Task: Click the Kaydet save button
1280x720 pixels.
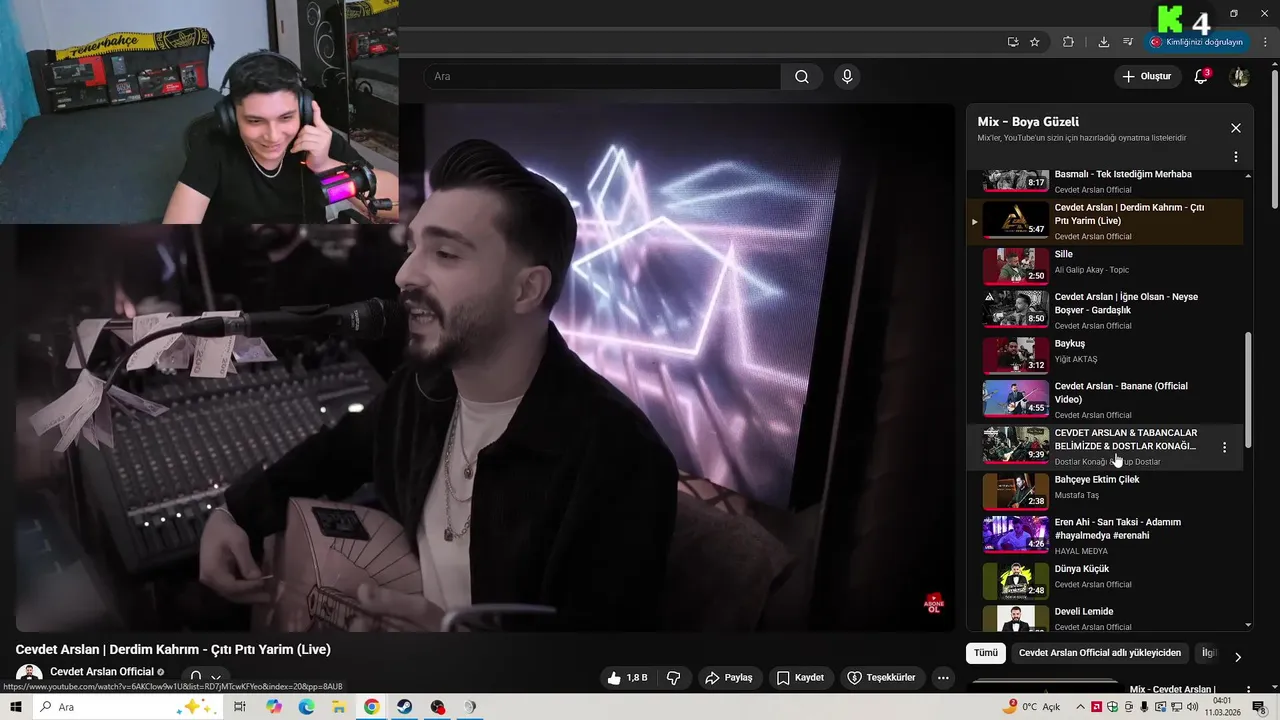Action: [801, 678]
